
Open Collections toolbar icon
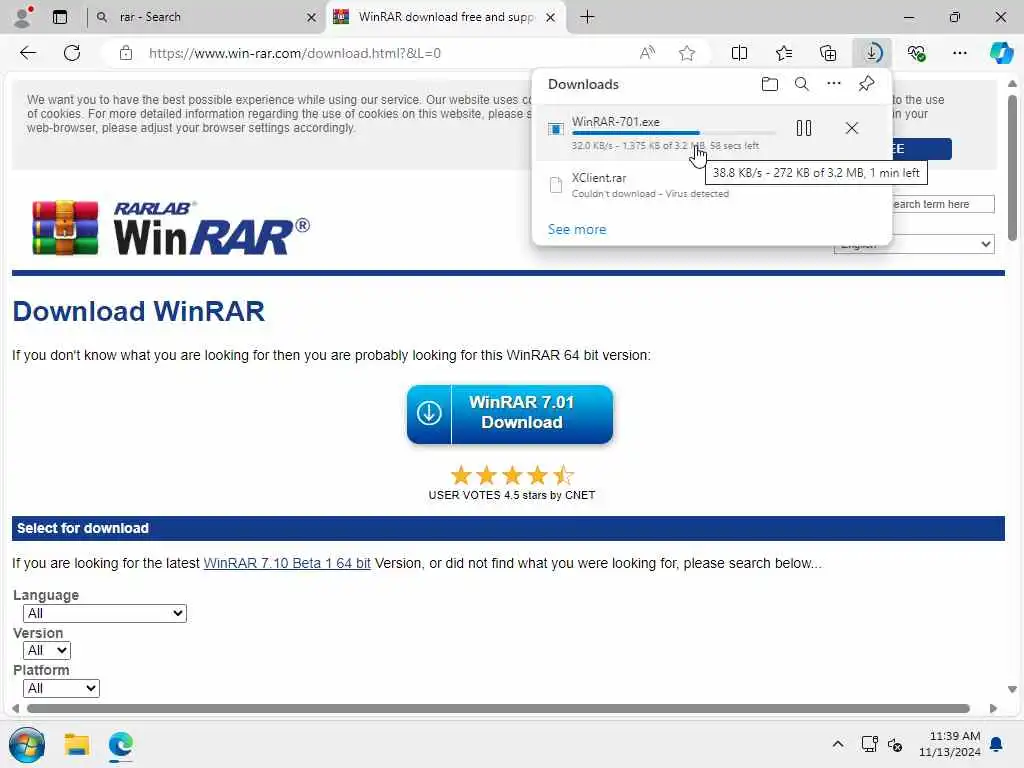point(827,53)
